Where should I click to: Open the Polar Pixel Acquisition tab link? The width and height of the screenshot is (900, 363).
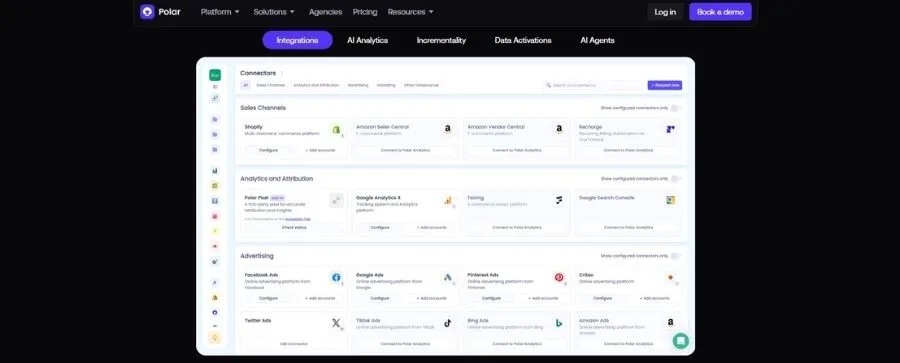click(x=299, y=219)
